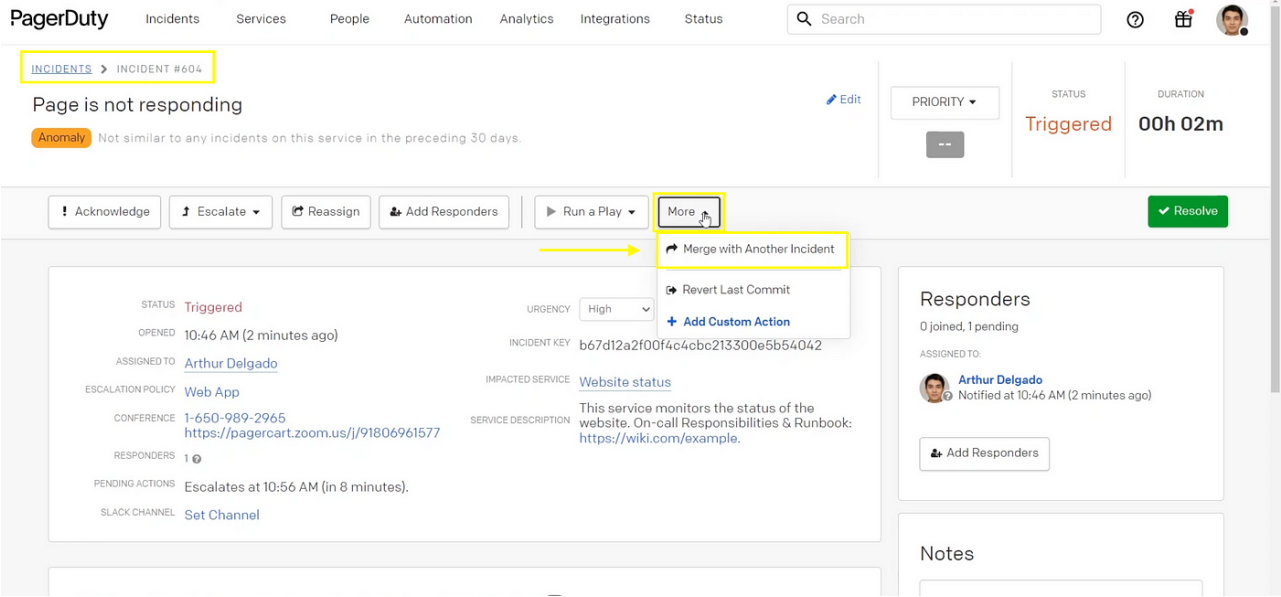Click the responders count help icon
The width and height of the screenshot is (1281, 597).
[196, 460]
